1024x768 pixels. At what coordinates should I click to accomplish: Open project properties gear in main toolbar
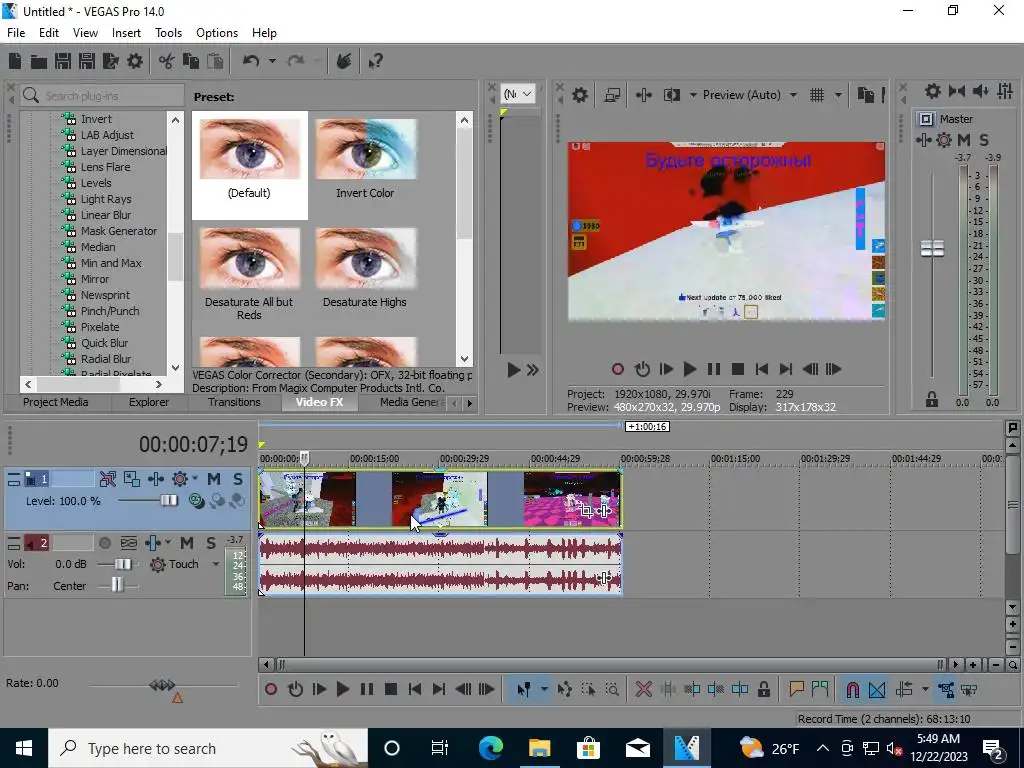click(x=135, y=61)
